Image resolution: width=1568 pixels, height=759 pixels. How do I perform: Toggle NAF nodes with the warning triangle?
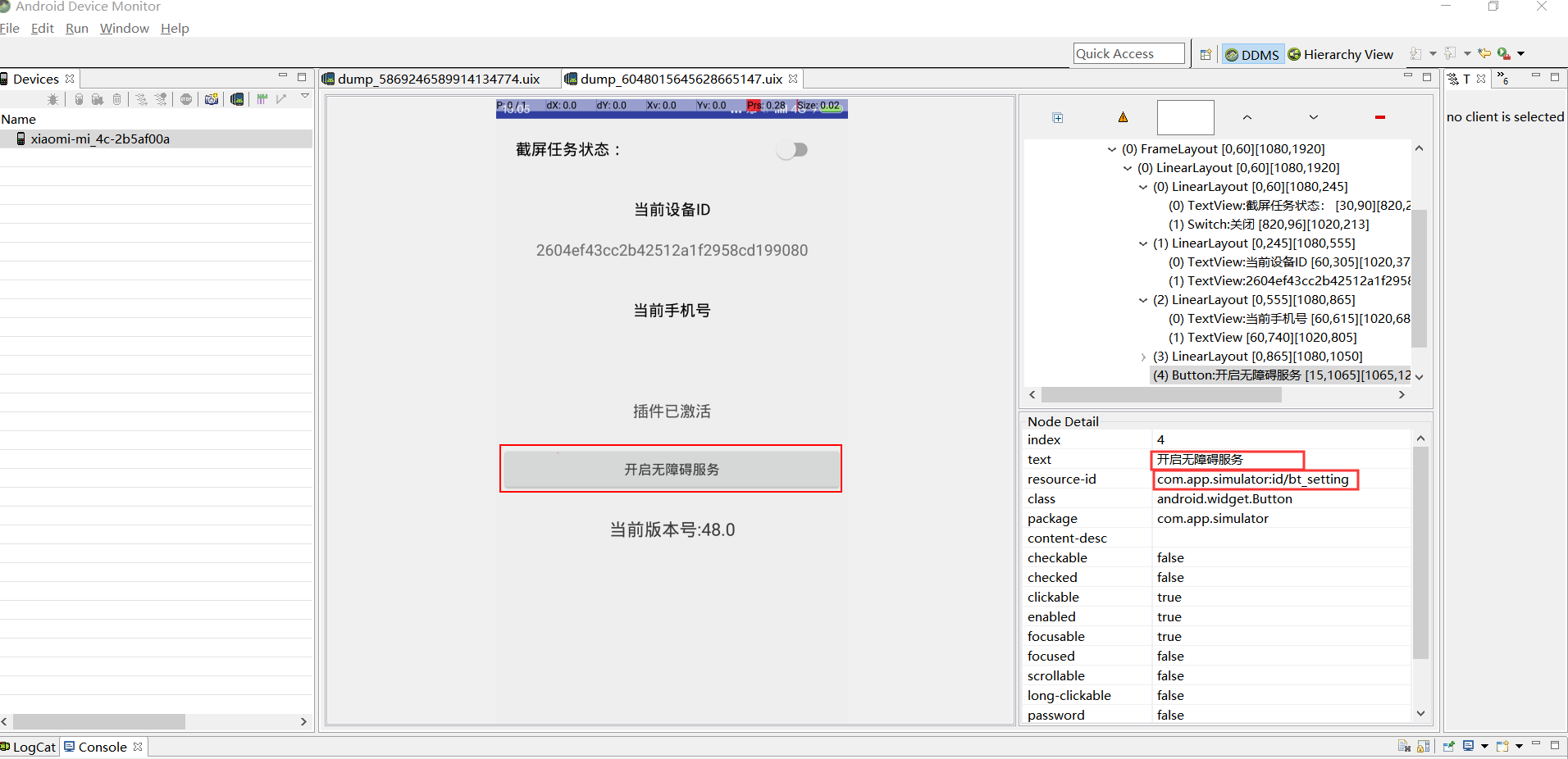(x=1123, y=117)
